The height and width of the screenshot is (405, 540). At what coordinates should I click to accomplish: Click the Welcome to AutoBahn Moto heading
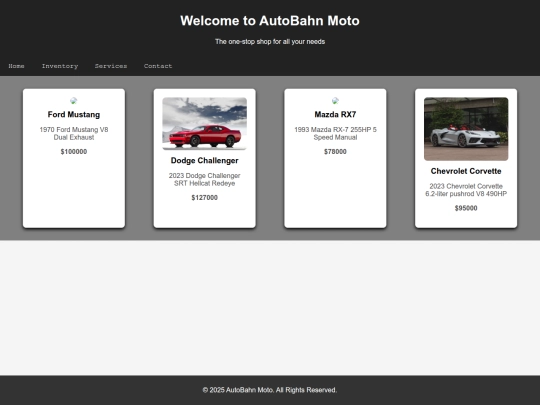coord(270,21)
